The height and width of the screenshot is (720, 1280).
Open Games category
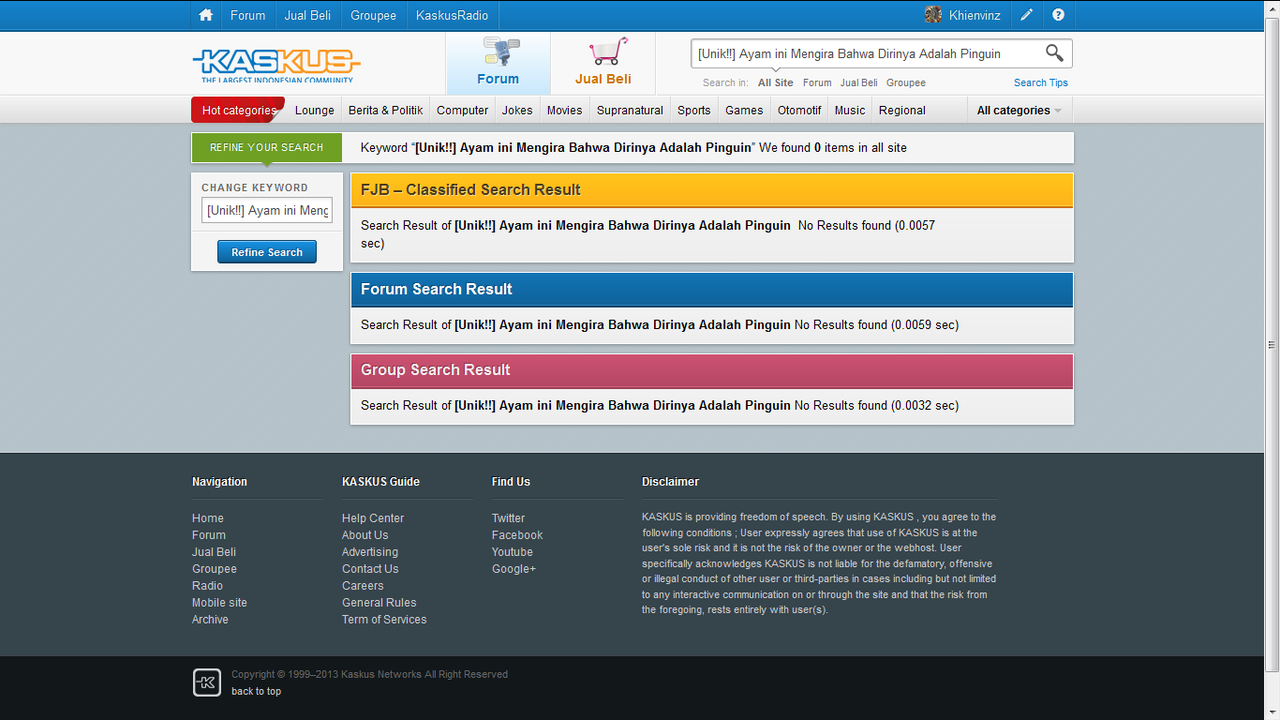point(744,110)
